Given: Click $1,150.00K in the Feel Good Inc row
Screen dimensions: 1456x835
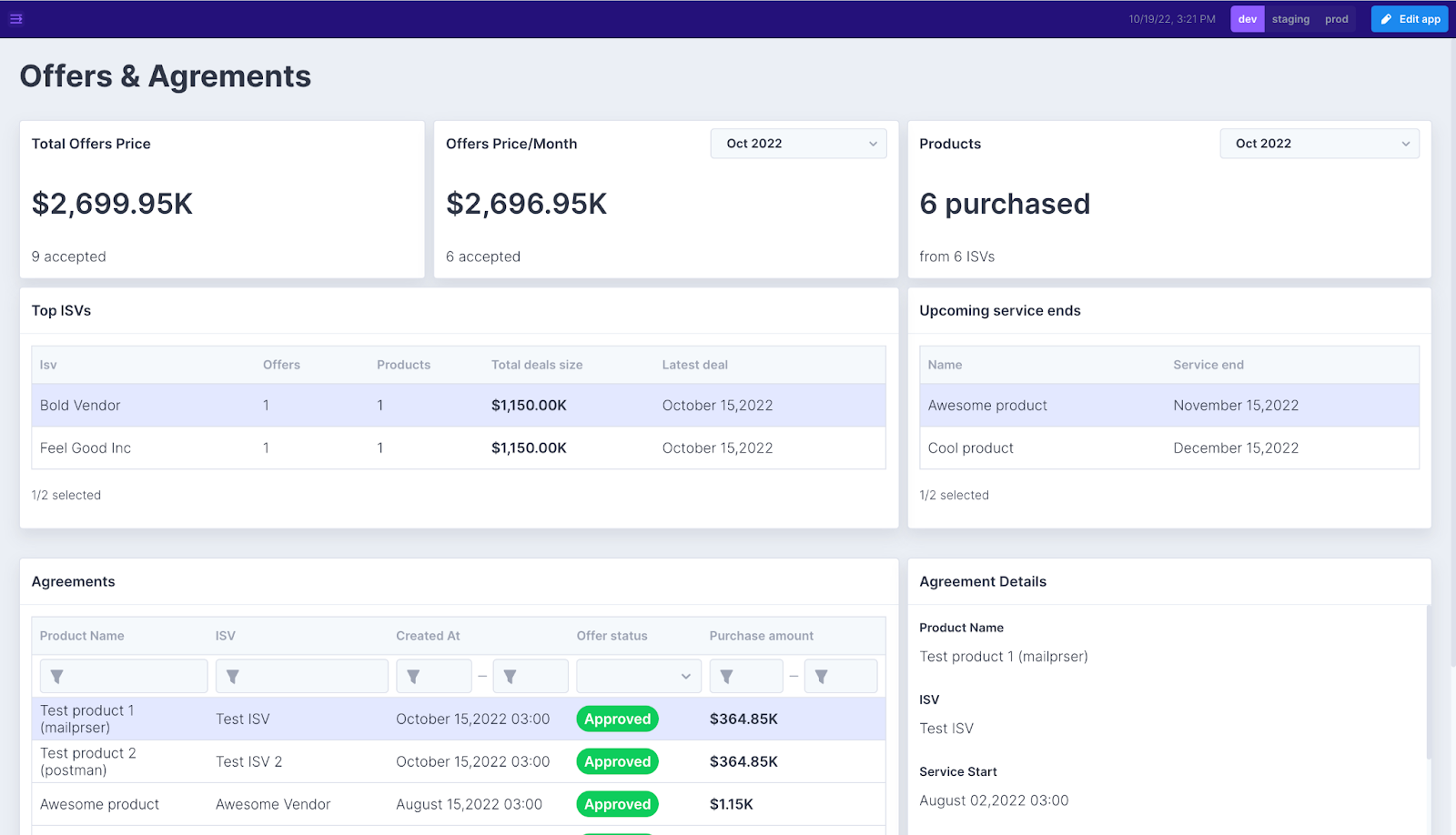Looking at the screenshot, I should [x=529, y=448].
